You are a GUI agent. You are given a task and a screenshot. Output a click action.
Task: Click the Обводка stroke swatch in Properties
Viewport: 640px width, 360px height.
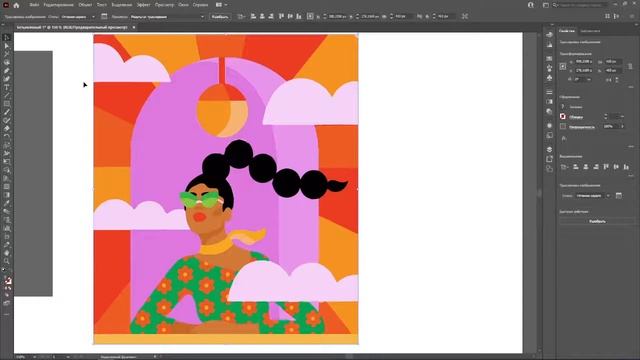point(563,117)
